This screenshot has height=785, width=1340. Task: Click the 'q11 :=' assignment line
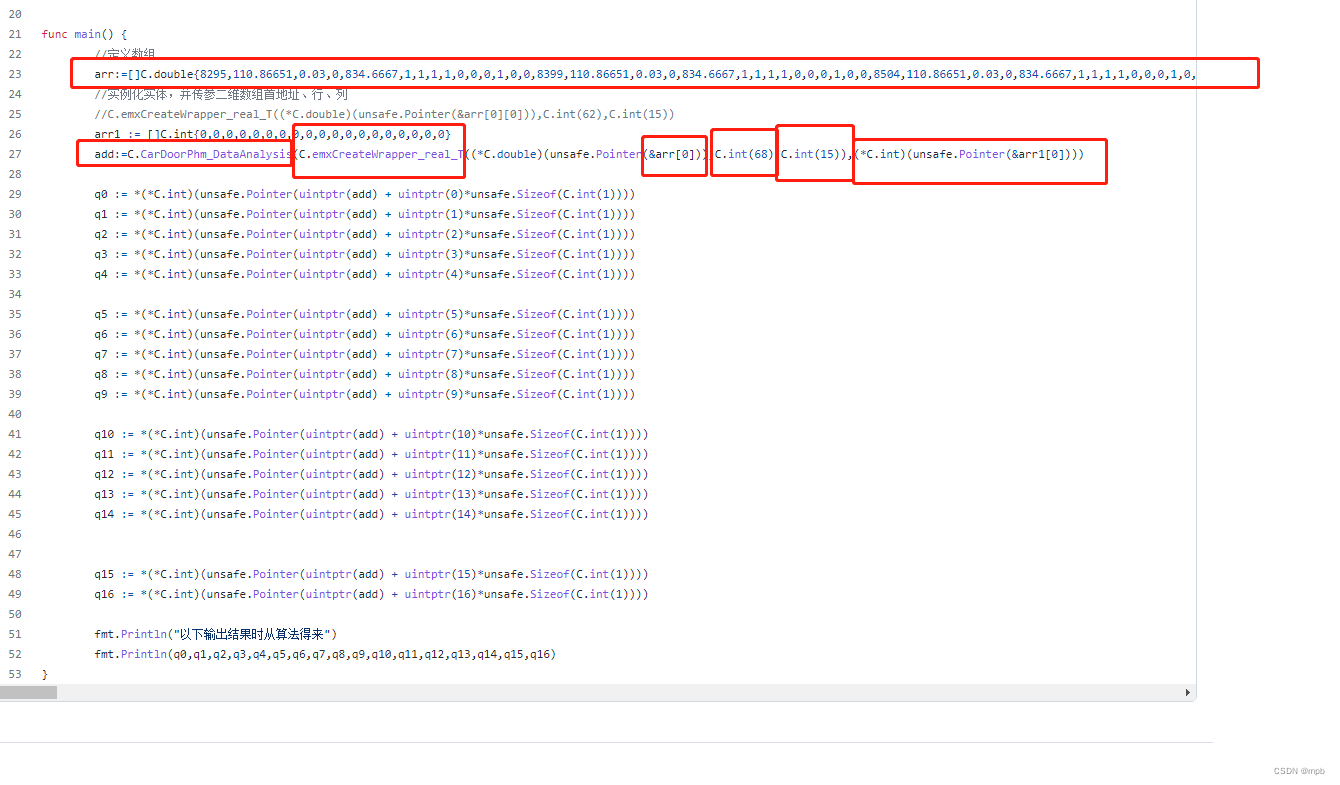[371, 454]
